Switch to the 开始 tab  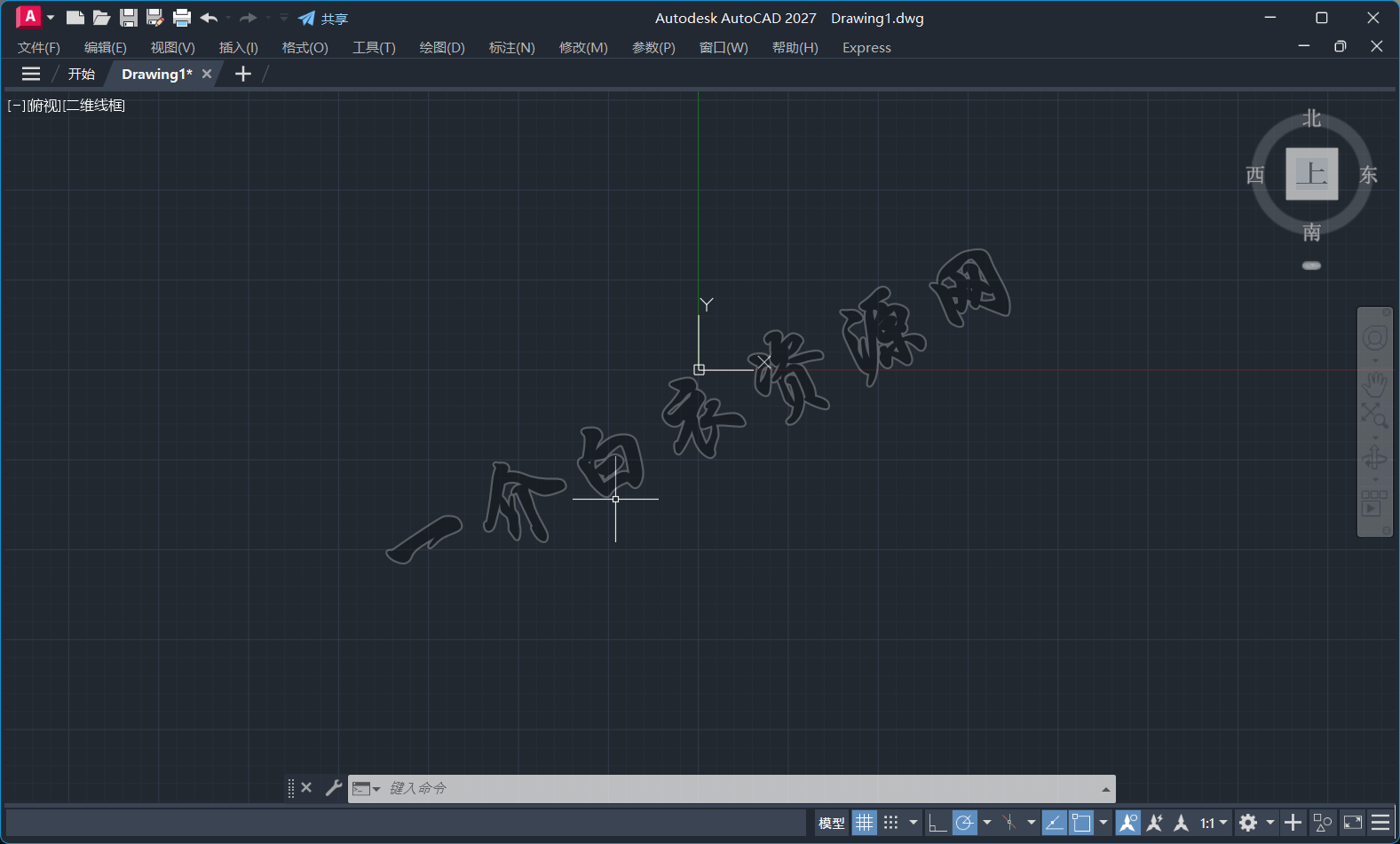(x=82, y=75)
